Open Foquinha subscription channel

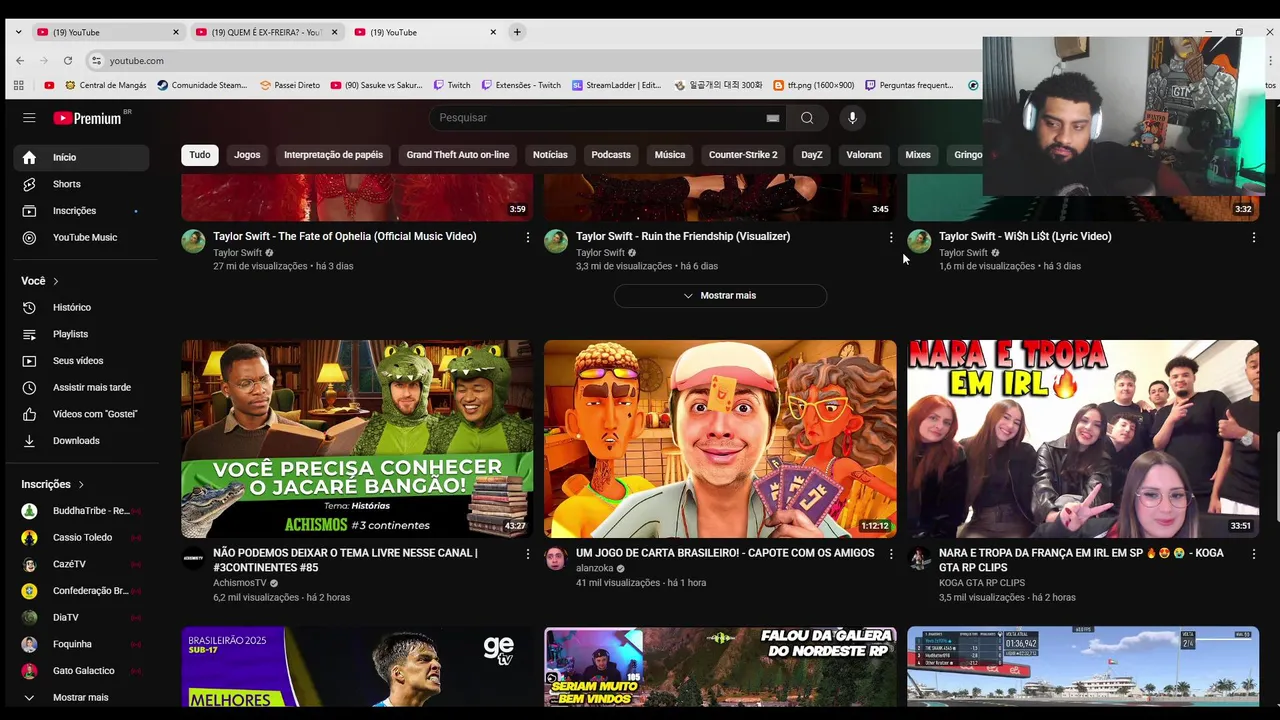click(82, 644)
